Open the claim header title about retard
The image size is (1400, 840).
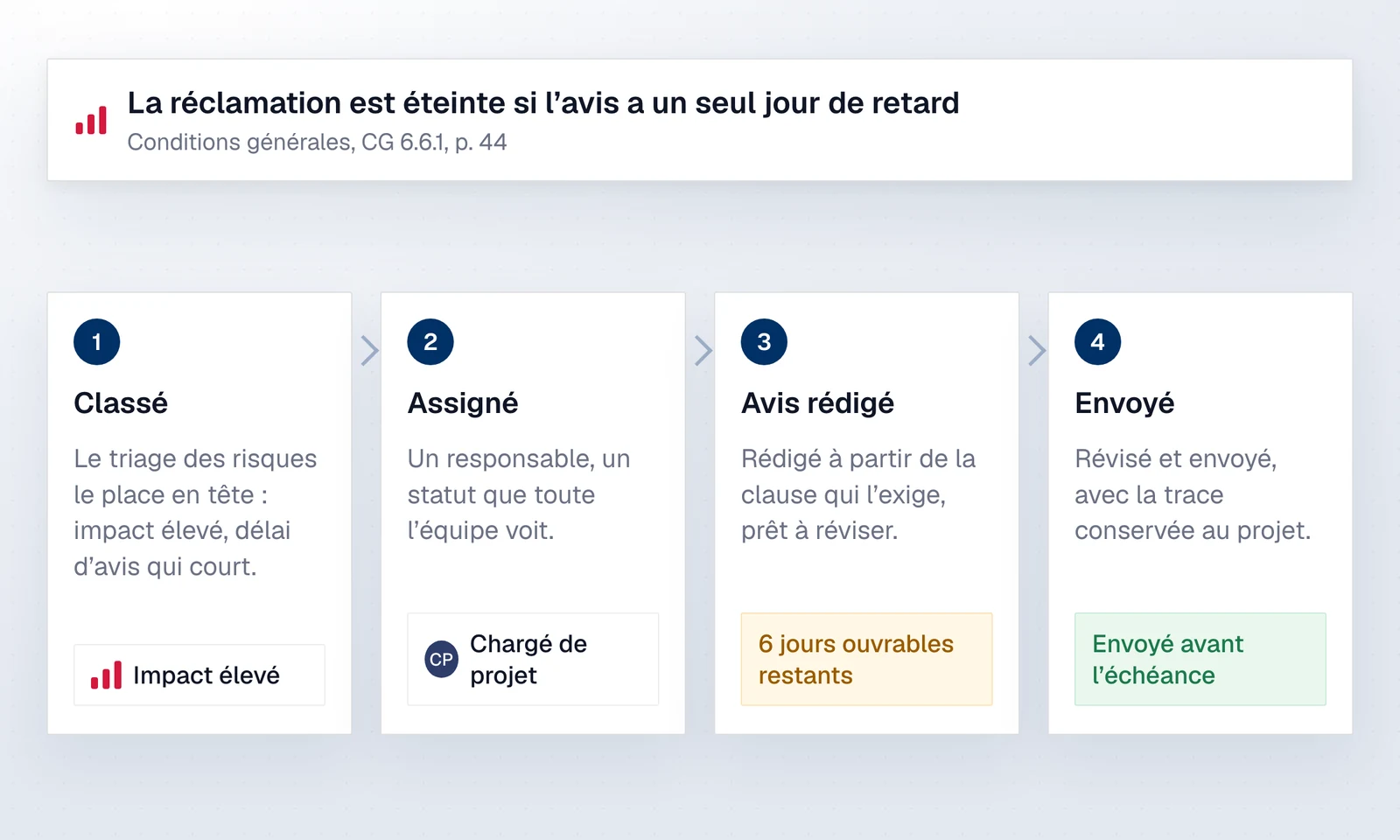[x=543, y=103]
